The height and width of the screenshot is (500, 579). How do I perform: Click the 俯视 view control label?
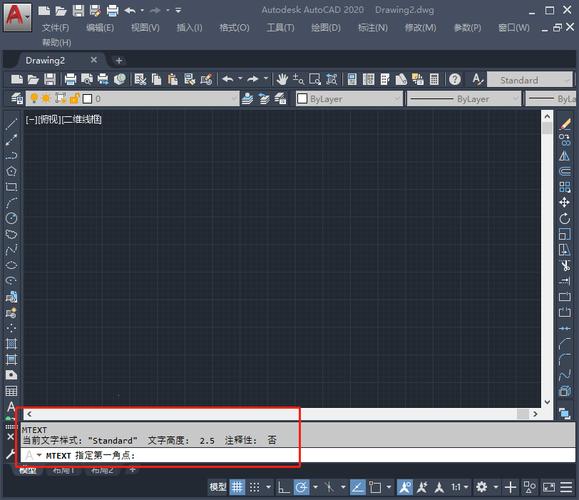pos(49,119)
